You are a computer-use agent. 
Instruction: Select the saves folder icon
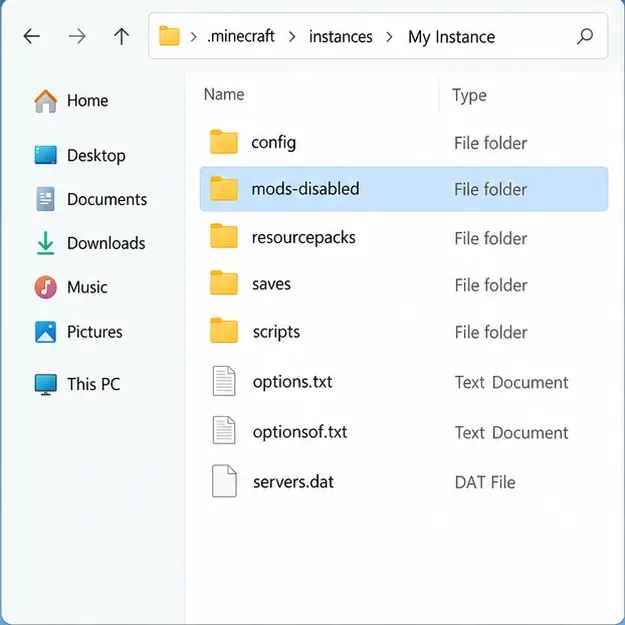click(x=224, y=283)
